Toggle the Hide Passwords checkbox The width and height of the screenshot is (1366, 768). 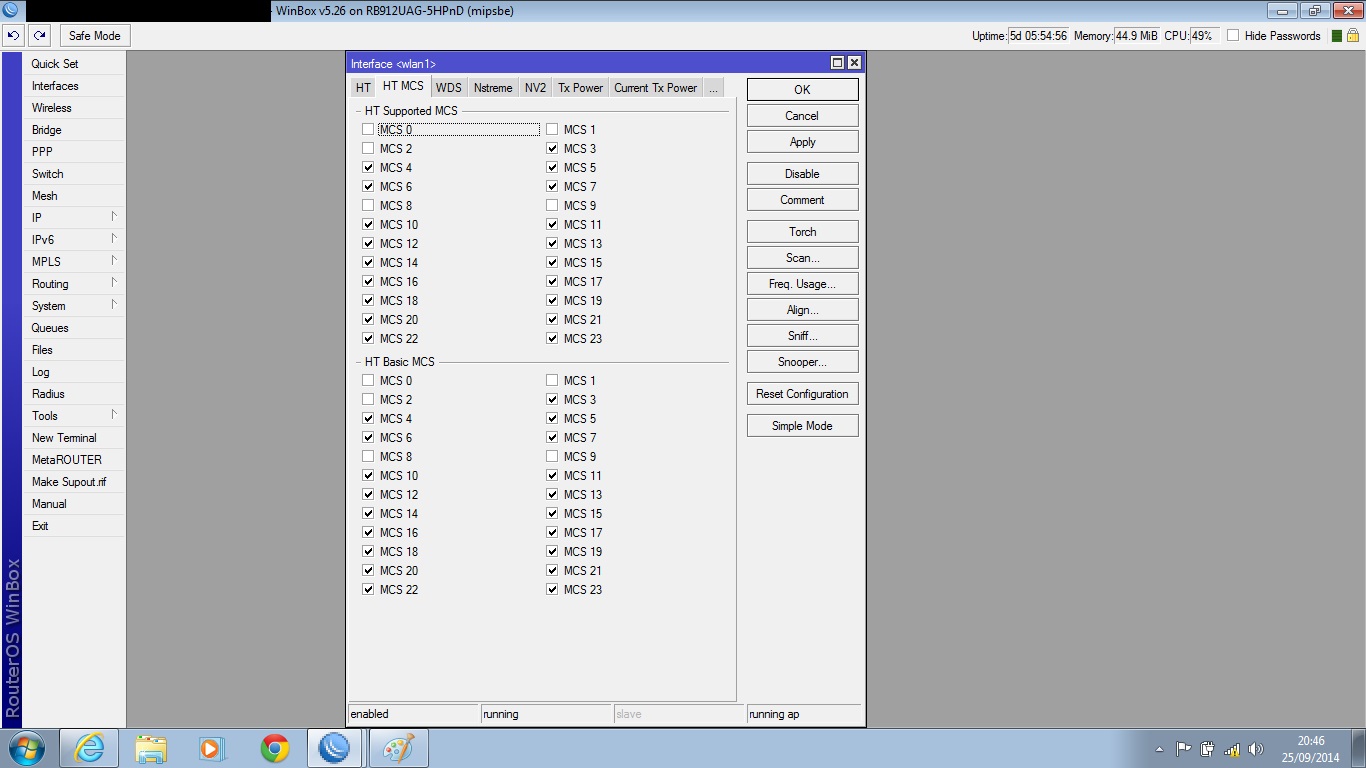(1233, 36)
